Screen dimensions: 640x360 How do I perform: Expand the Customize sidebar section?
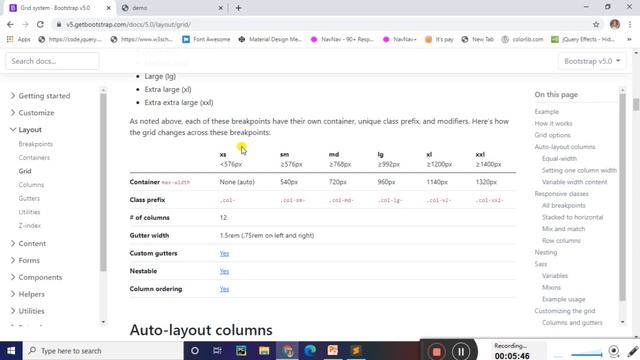click(32, 113)
